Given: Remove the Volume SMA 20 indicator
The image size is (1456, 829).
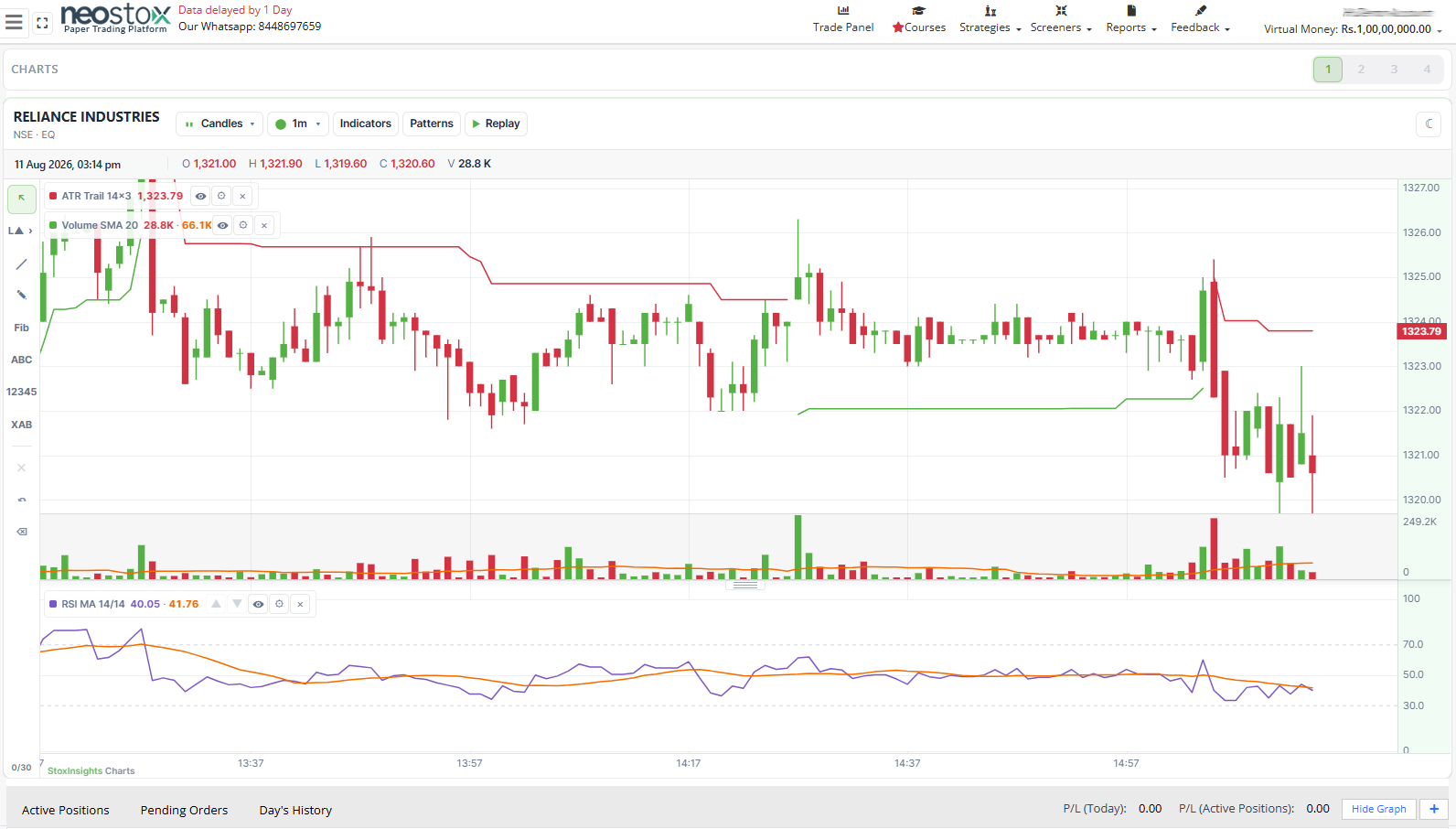Looking at the screenshot, I should [264, 225].
